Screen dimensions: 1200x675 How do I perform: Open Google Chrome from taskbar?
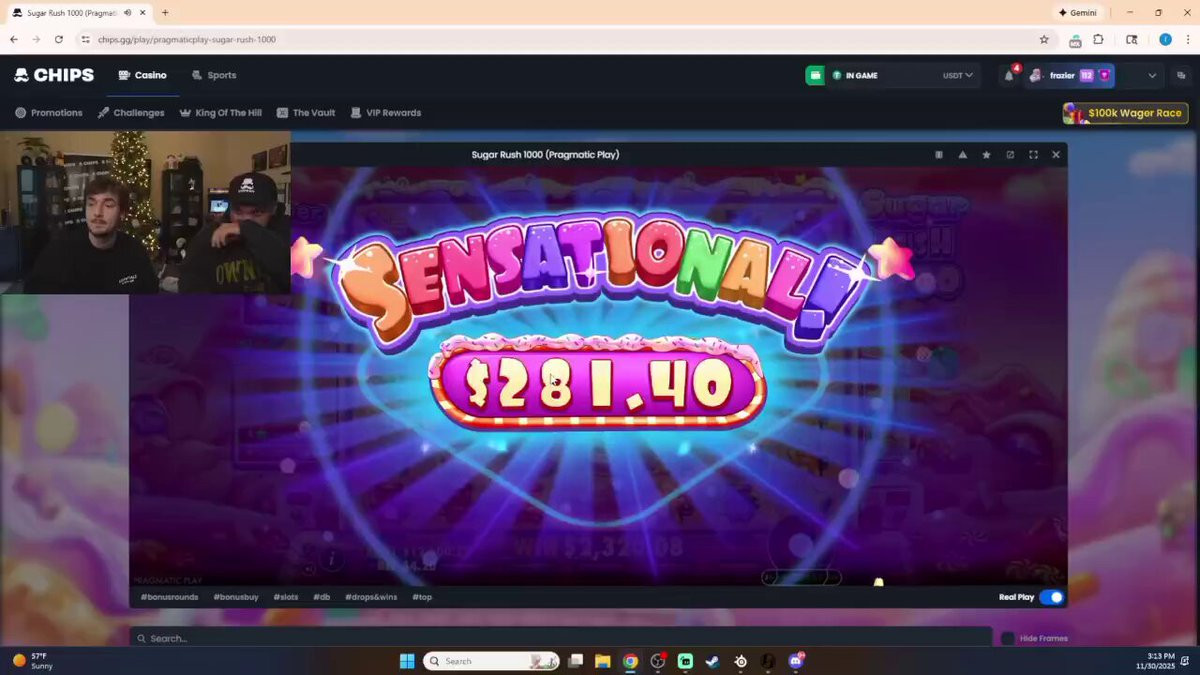click(x=630, y=661)
